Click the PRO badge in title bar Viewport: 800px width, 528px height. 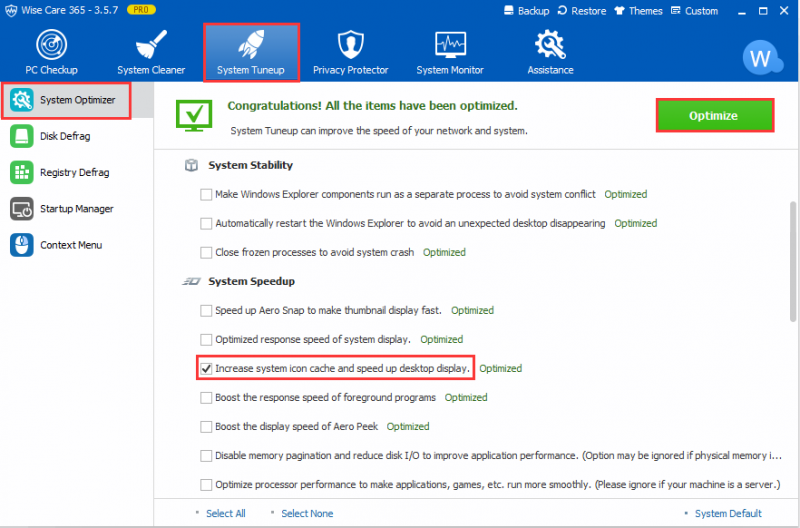point(141,10)
